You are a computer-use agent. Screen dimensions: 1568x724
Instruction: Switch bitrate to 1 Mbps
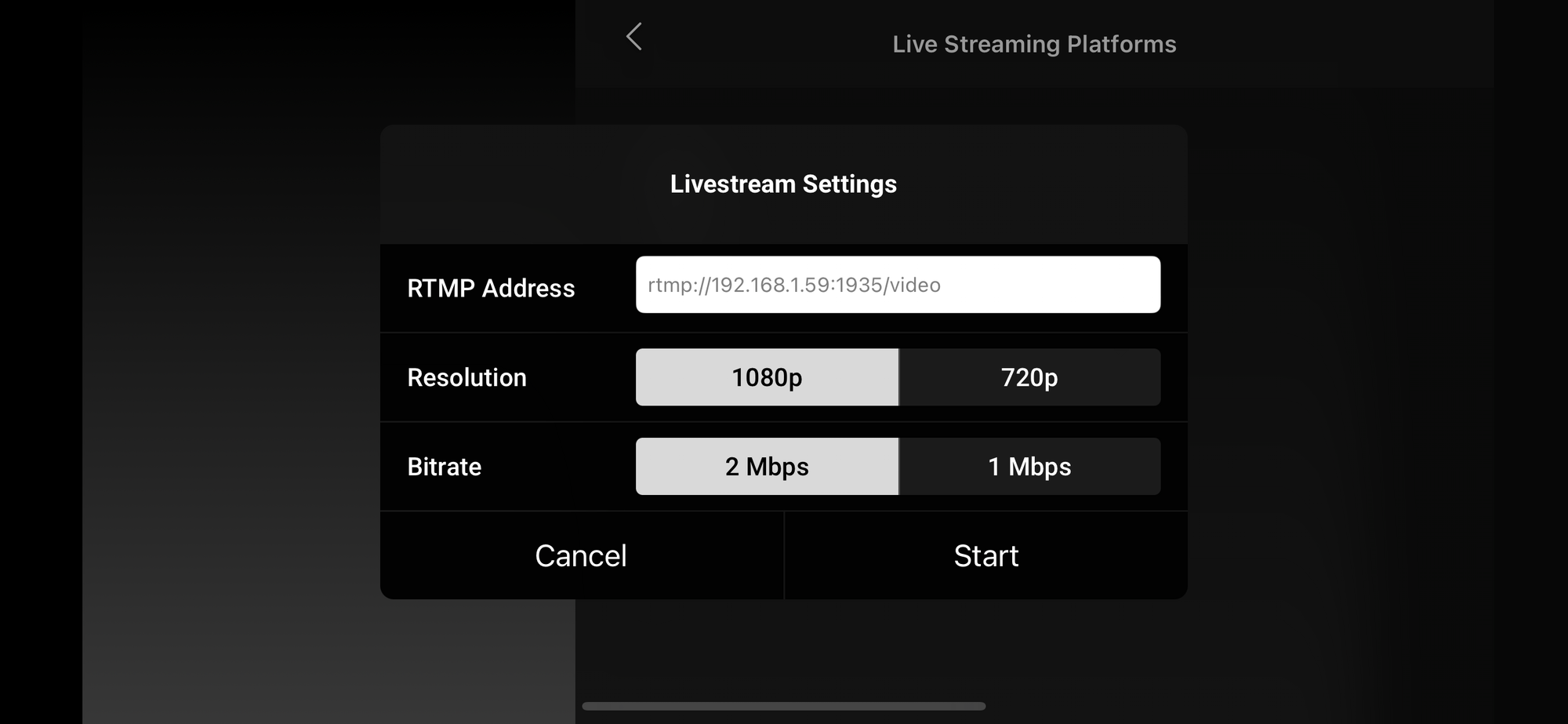click(x=1029, y=466)
